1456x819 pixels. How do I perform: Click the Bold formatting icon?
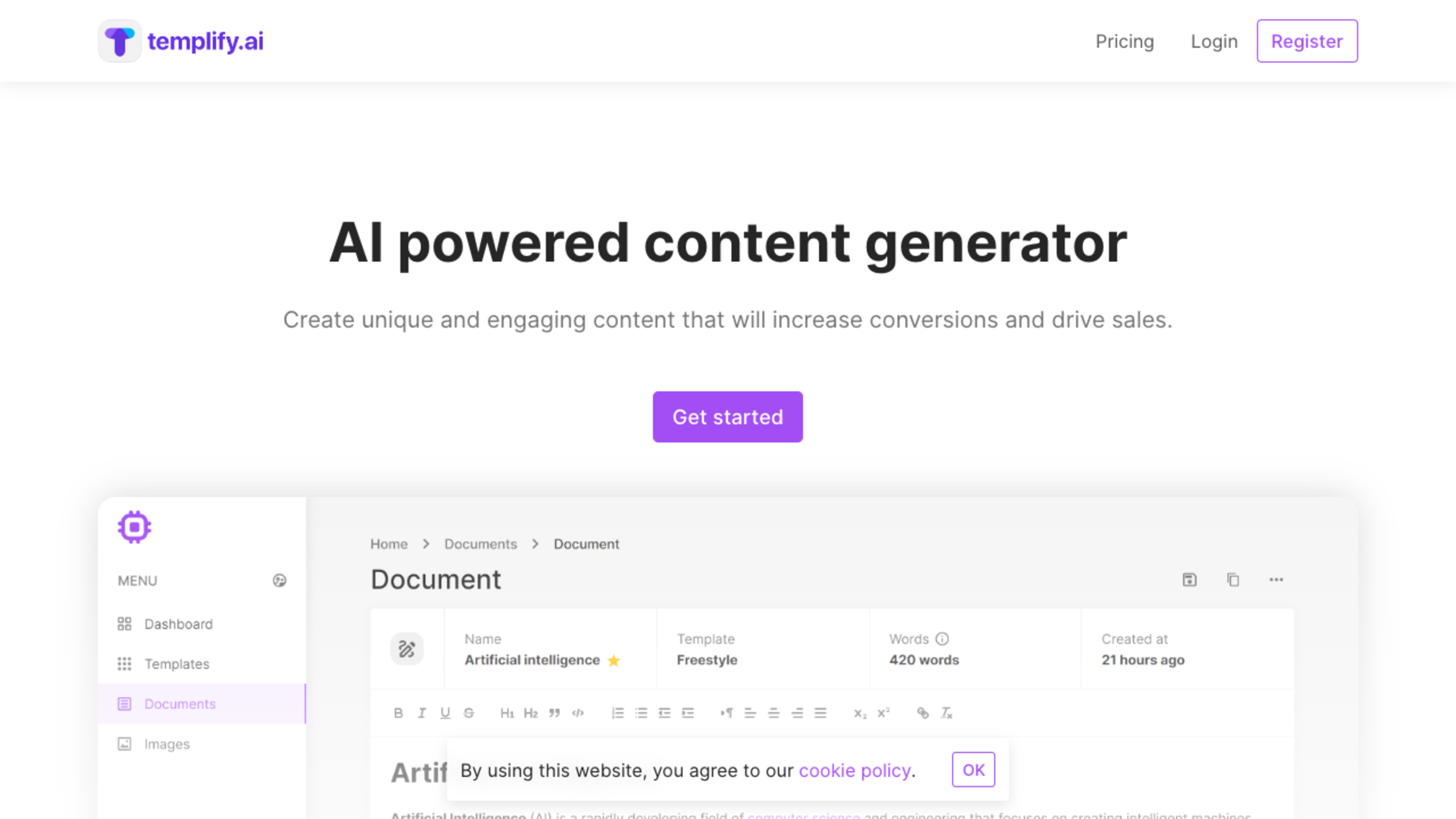[x=399, y=713]
